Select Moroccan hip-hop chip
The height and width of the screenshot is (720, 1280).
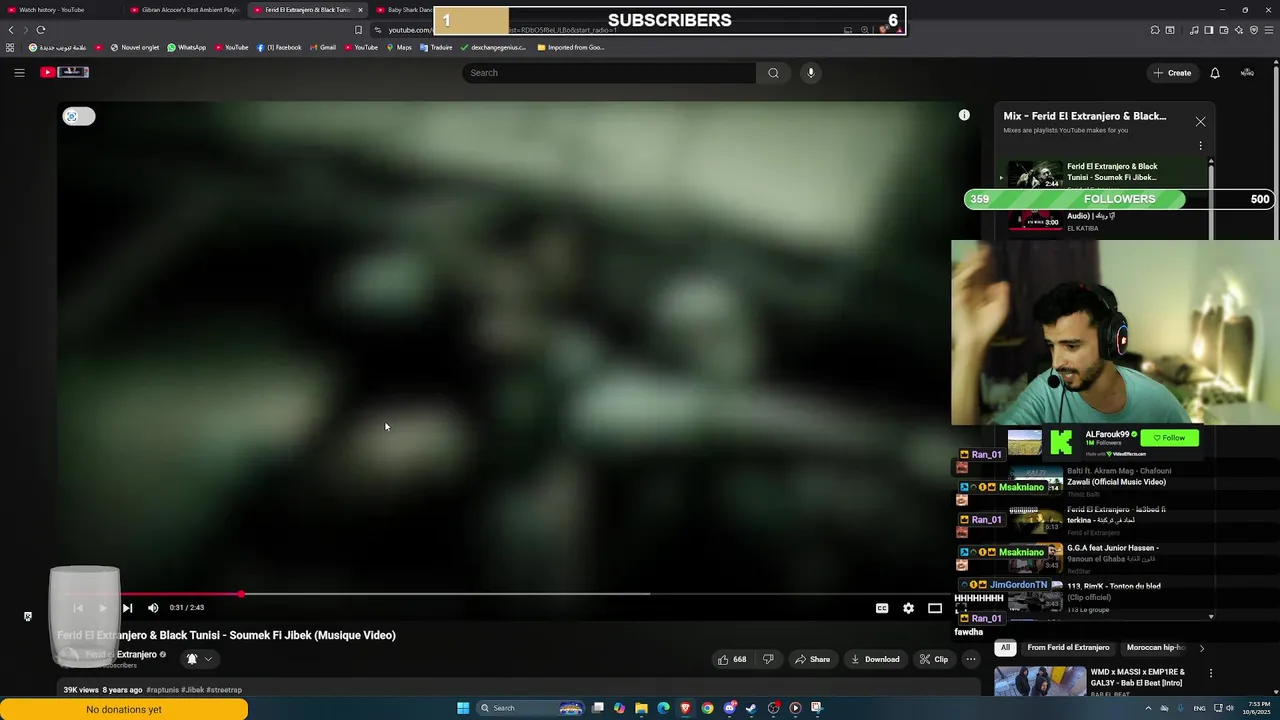tap(1156, 648)
